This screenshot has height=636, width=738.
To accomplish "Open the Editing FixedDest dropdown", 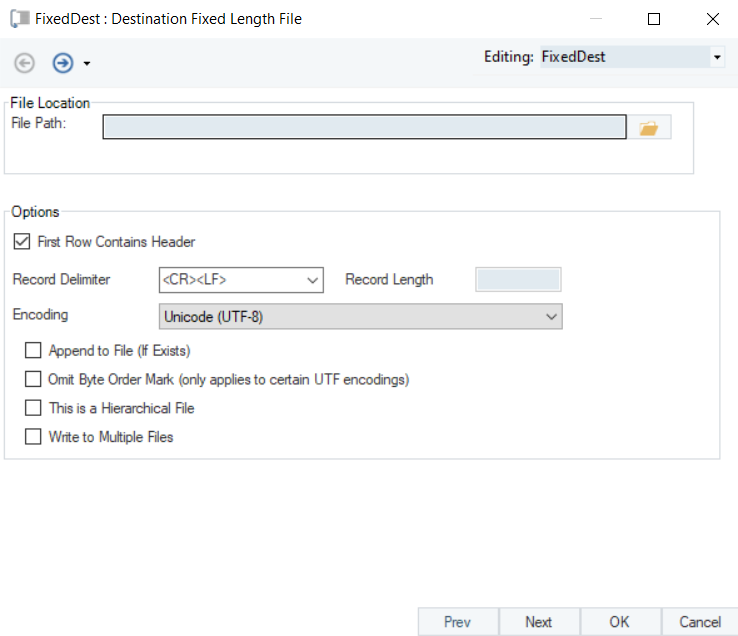I will (717, 58).
